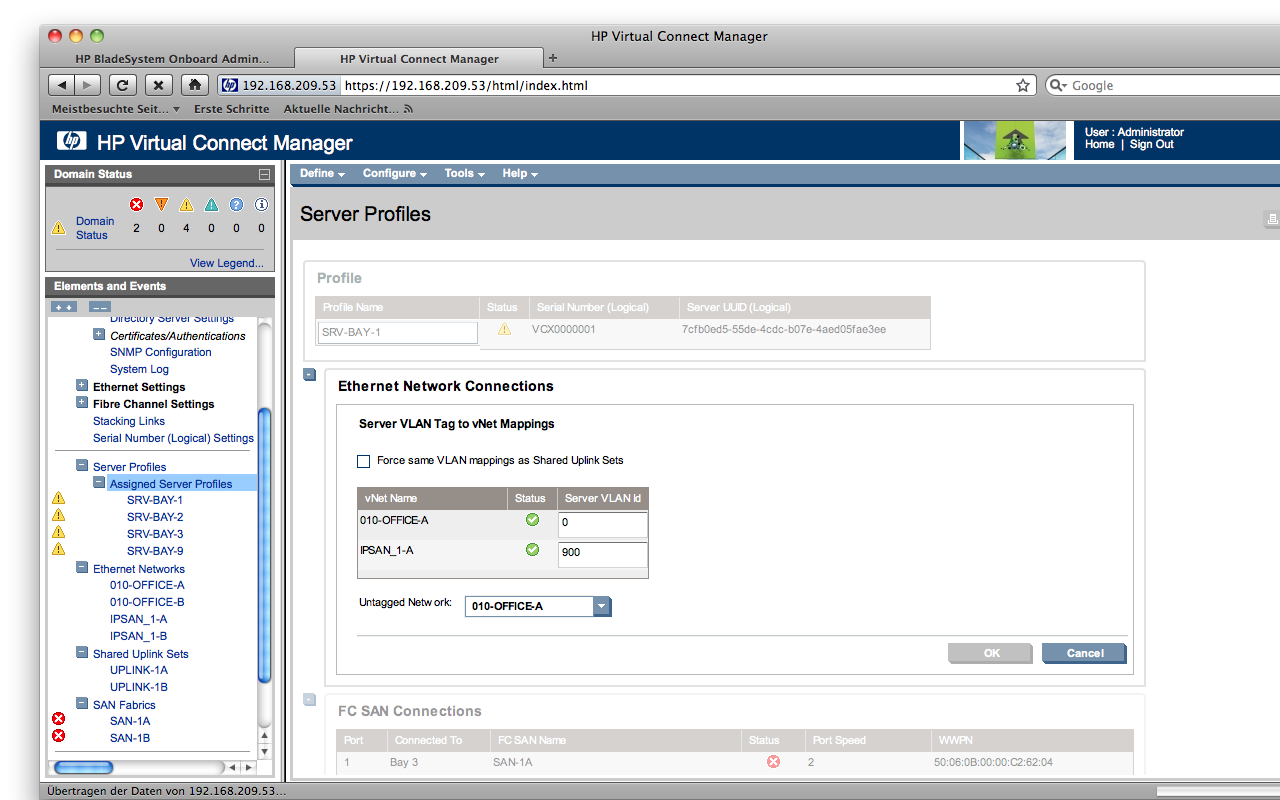1280x800 pixels.
Task: Collapse FC SAN Connections section
Action: [310, 700]
